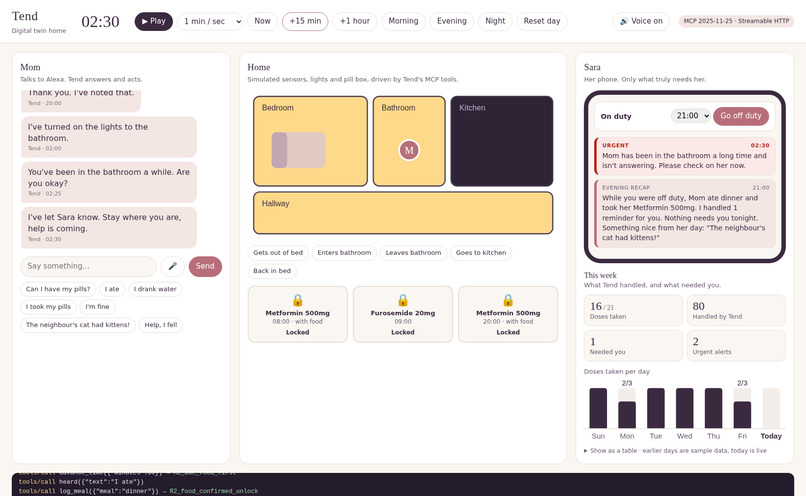Choose the 'I'm fine' quick phrase
Screen dimensions: 806x496
97,307
